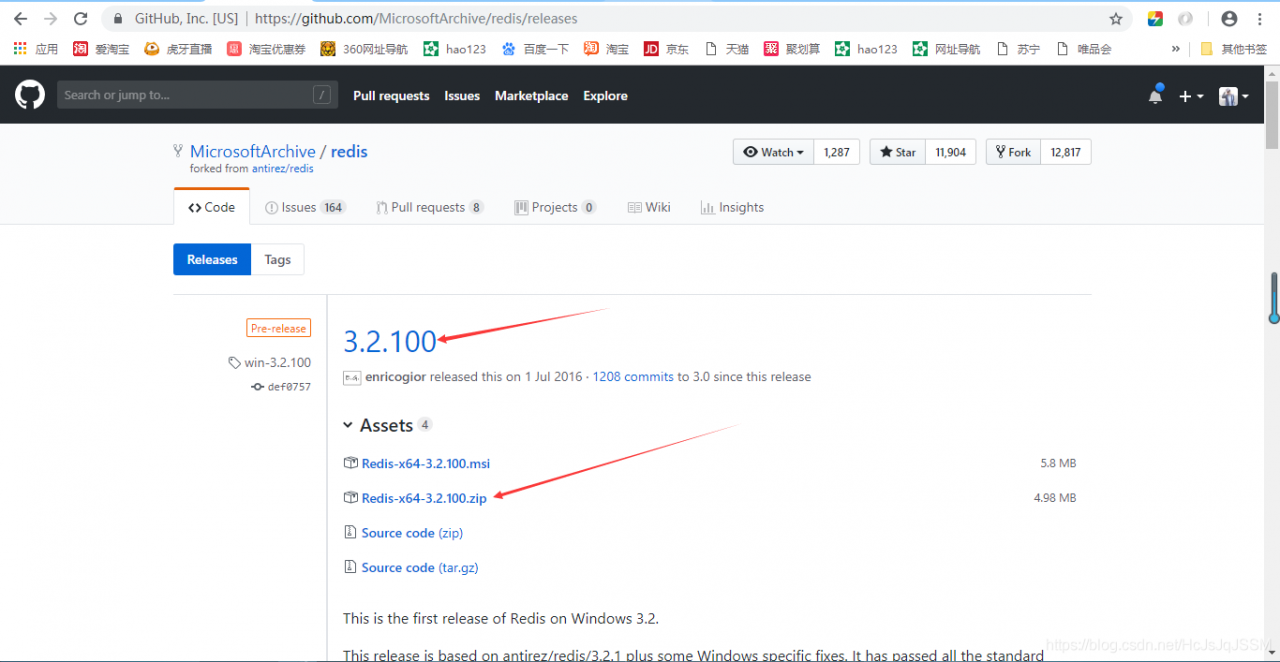The width and height of the screenshot is (1280, 662).
Task: Click the browser address bar URL
Action: (416, 19)
